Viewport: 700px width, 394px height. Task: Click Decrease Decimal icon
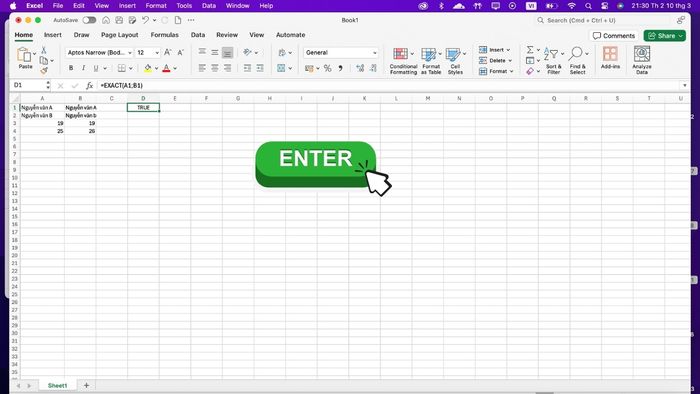(373, 68)
